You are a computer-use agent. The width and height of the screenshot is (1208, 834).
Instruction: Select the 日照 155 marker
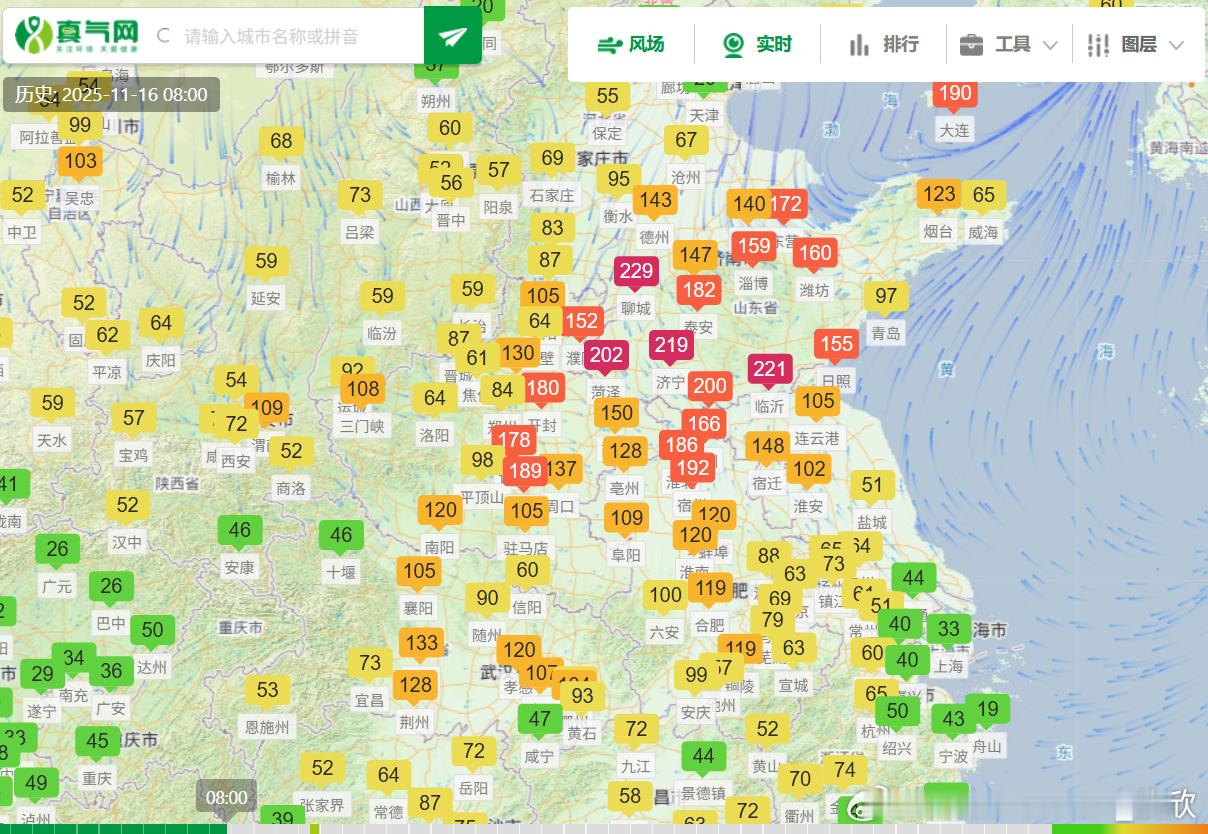pyautogui.click(x=836, y=347)
